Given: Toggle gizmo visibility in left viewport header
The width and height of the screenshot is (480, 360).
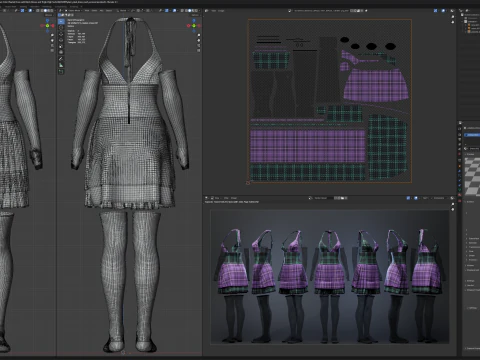Looking at the screenshot, I should coord(22,11).
